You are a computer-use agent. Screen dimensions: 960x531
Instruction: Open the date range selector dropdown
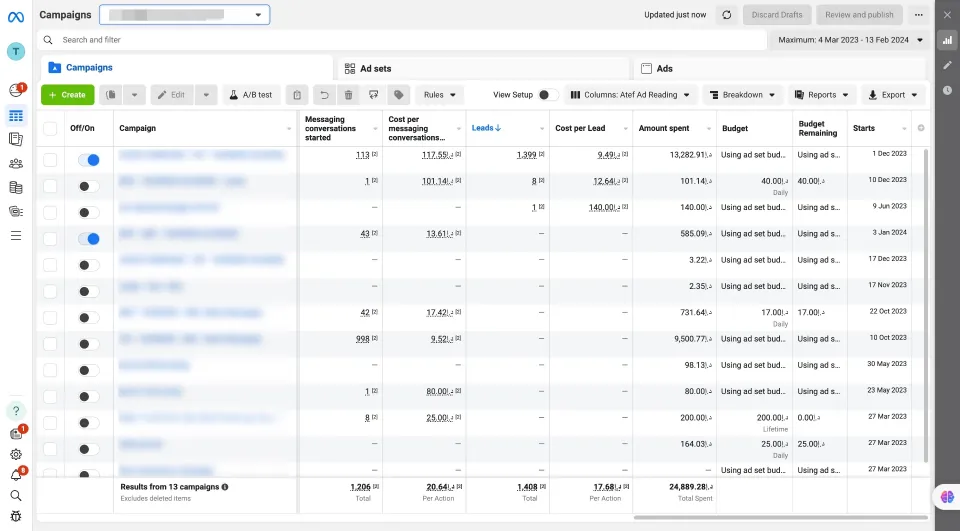850,40
